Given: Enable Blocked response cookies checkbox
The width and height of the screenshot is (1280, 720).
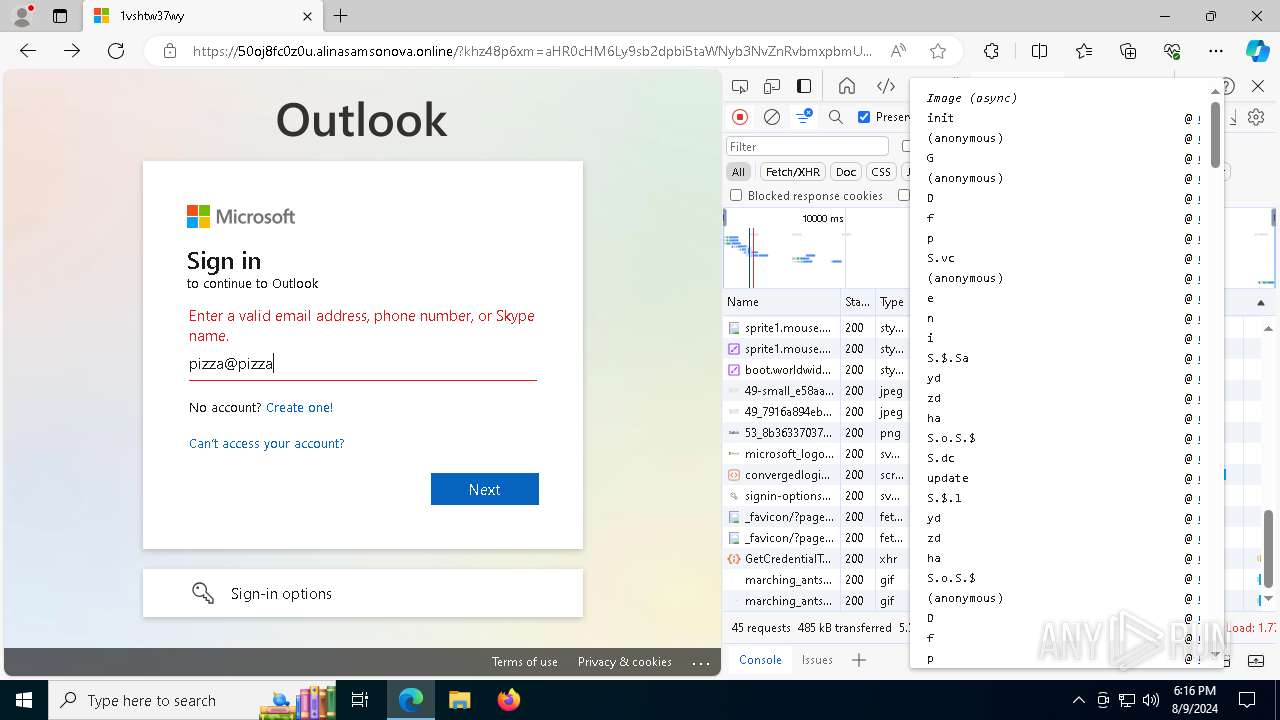Looking at the screenshot, I should tap(736, 195).
